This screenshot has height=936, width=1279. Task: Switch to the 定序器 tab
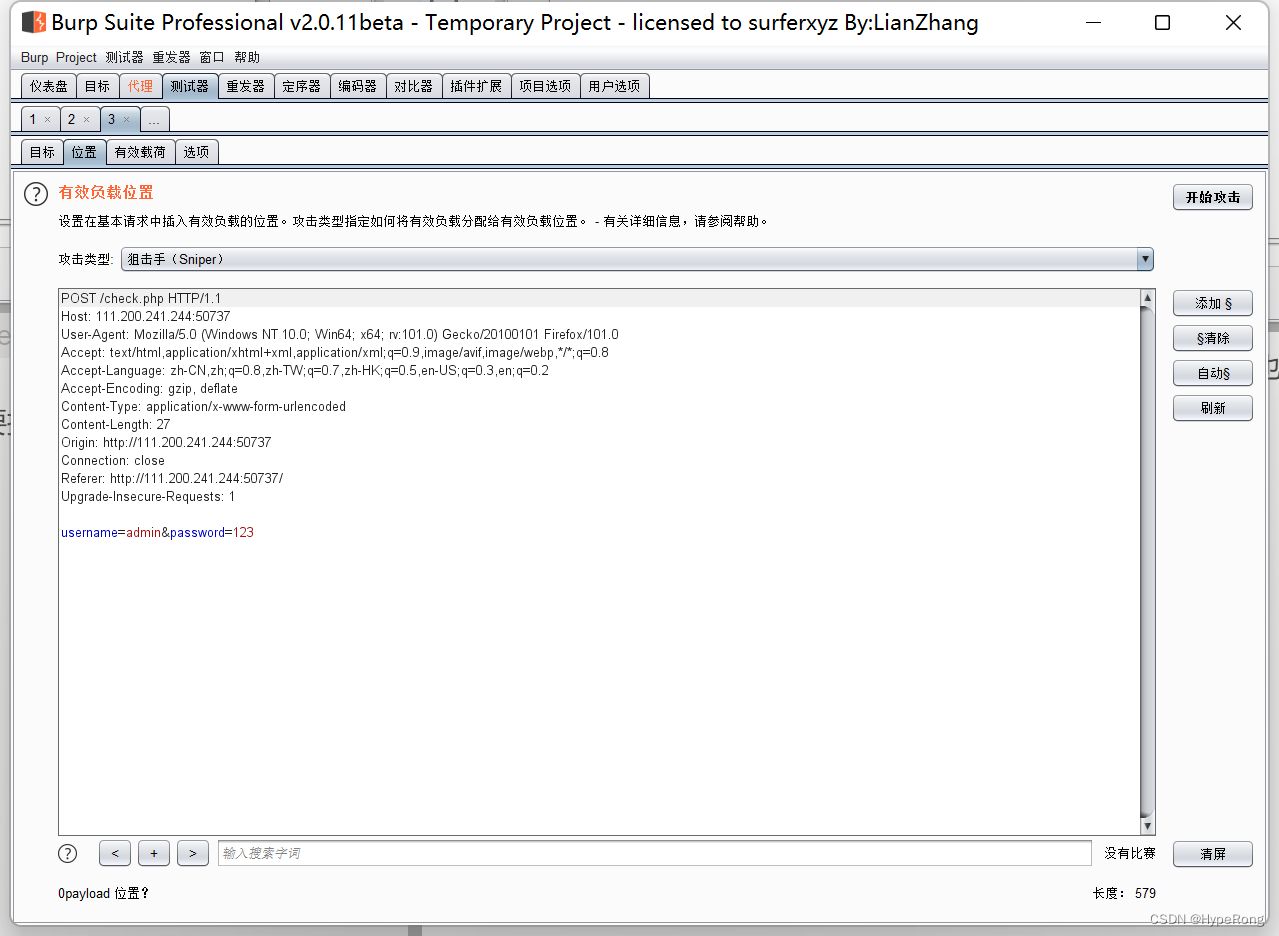pyautogui.click(x=301, y=86)
